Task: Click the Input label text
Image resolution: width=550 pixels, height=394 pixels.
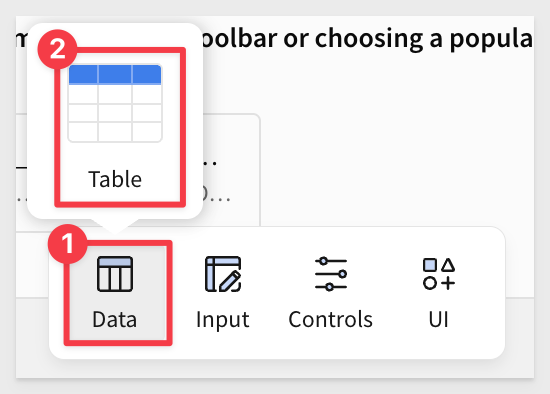Action: pyautogui.click(x=223, y=320)
